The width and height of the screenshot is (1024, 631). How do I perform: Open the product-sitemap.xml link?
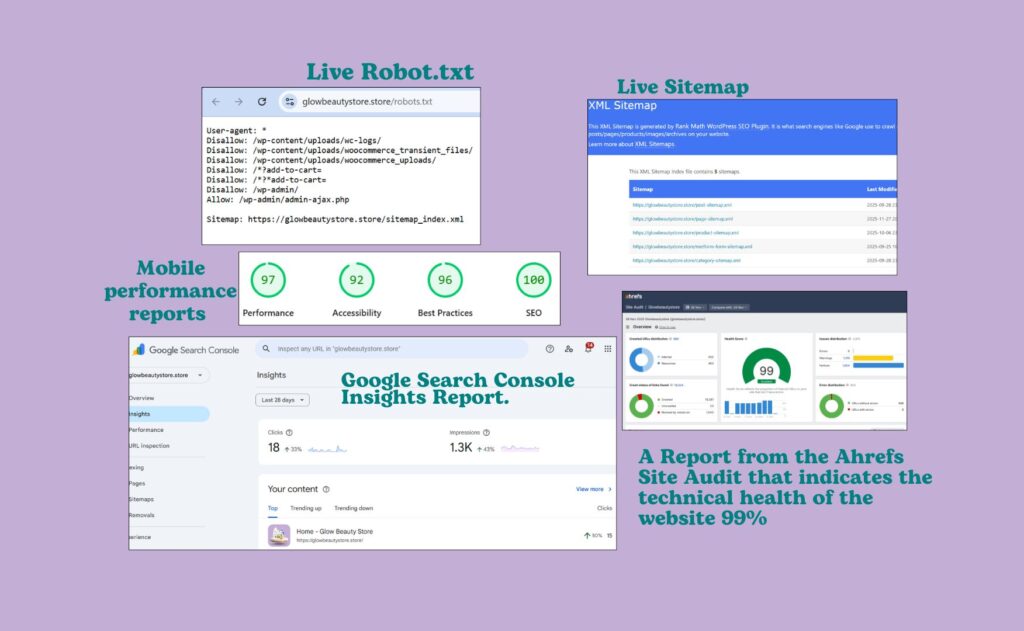click(686, 233)
